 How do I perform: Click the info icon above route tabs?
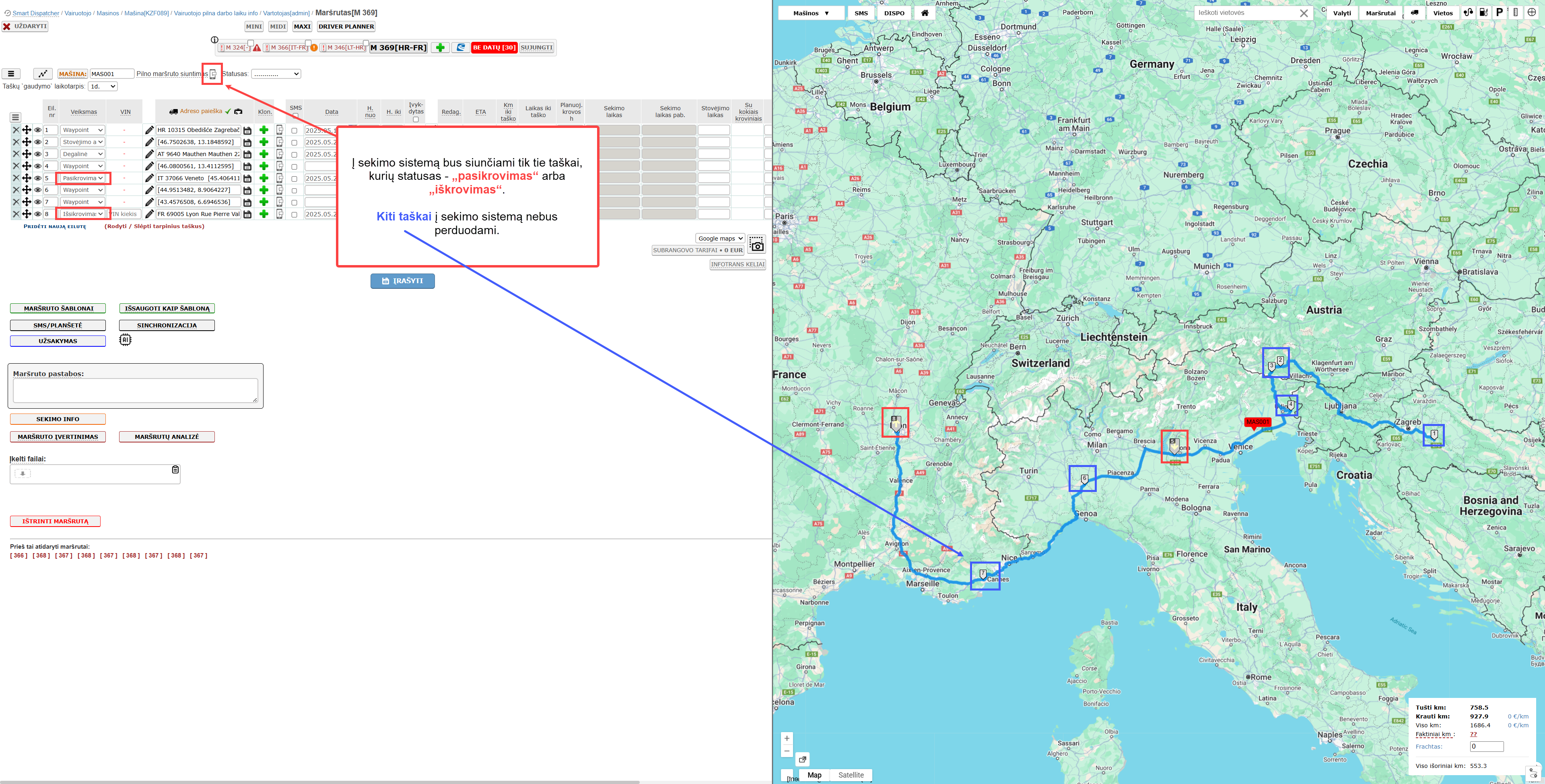[x=214, y=39]
